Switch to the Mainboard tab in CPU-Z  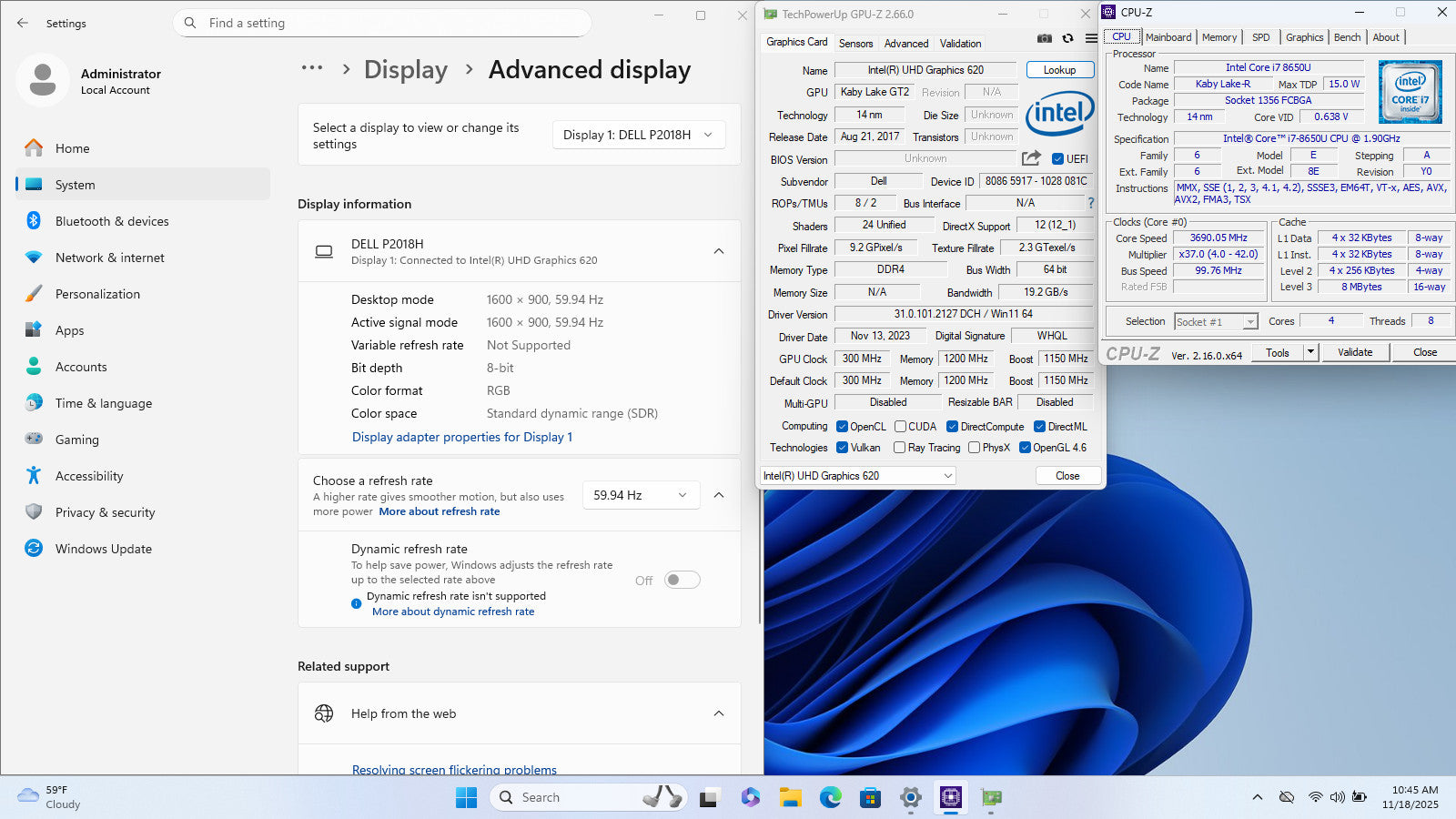pyautogui.click(x=1168, y=37)
